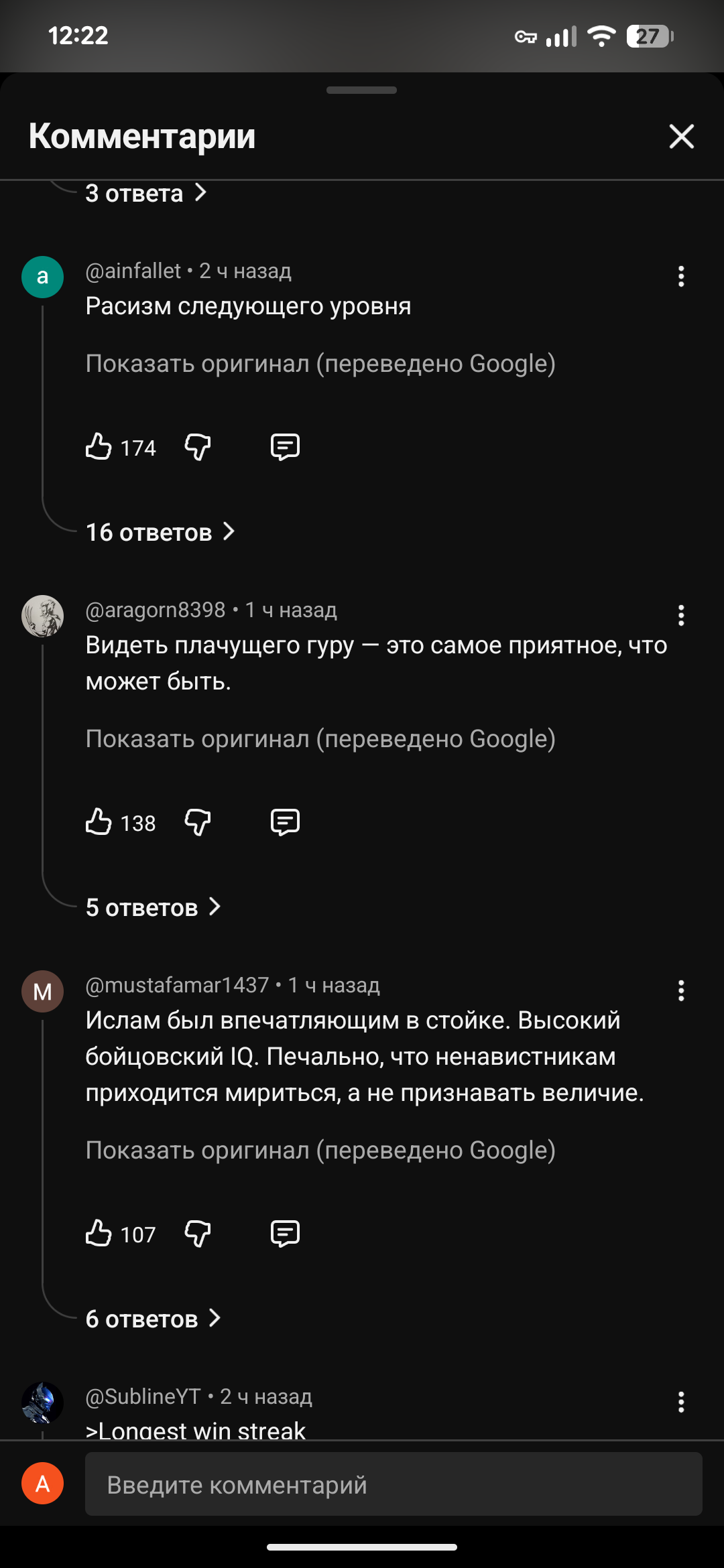Viewport: 724px width, 1568px height.
Task: Dislike the @mustafamar1437 comment
Action: point(198,1233)
